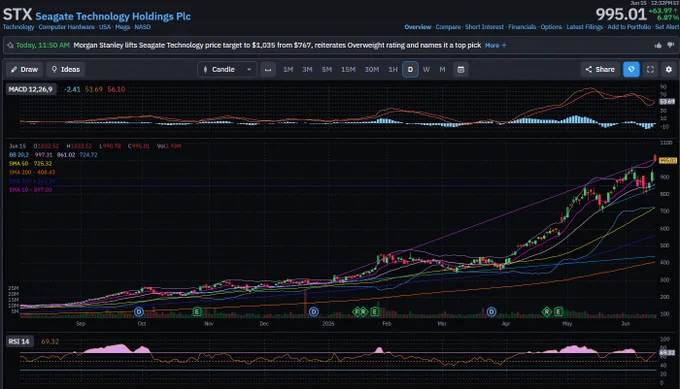
Task: Click the STX ticker symbol
Action: click(x=17, y=15)
